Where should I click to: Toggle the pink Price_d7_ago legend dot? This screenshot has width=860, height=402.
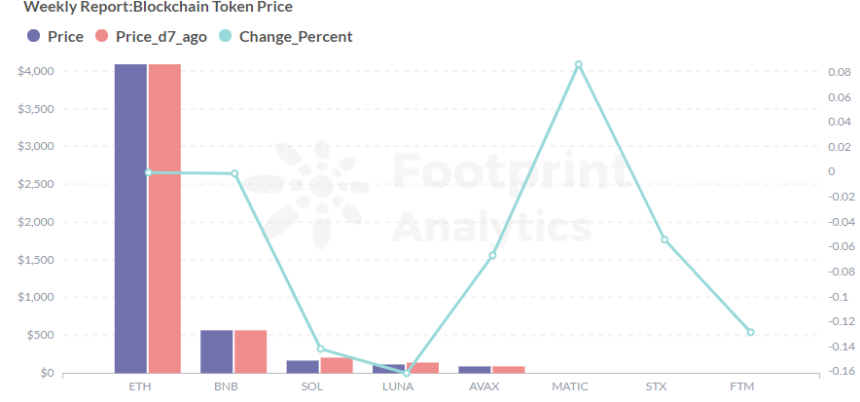tap(101, 36)
